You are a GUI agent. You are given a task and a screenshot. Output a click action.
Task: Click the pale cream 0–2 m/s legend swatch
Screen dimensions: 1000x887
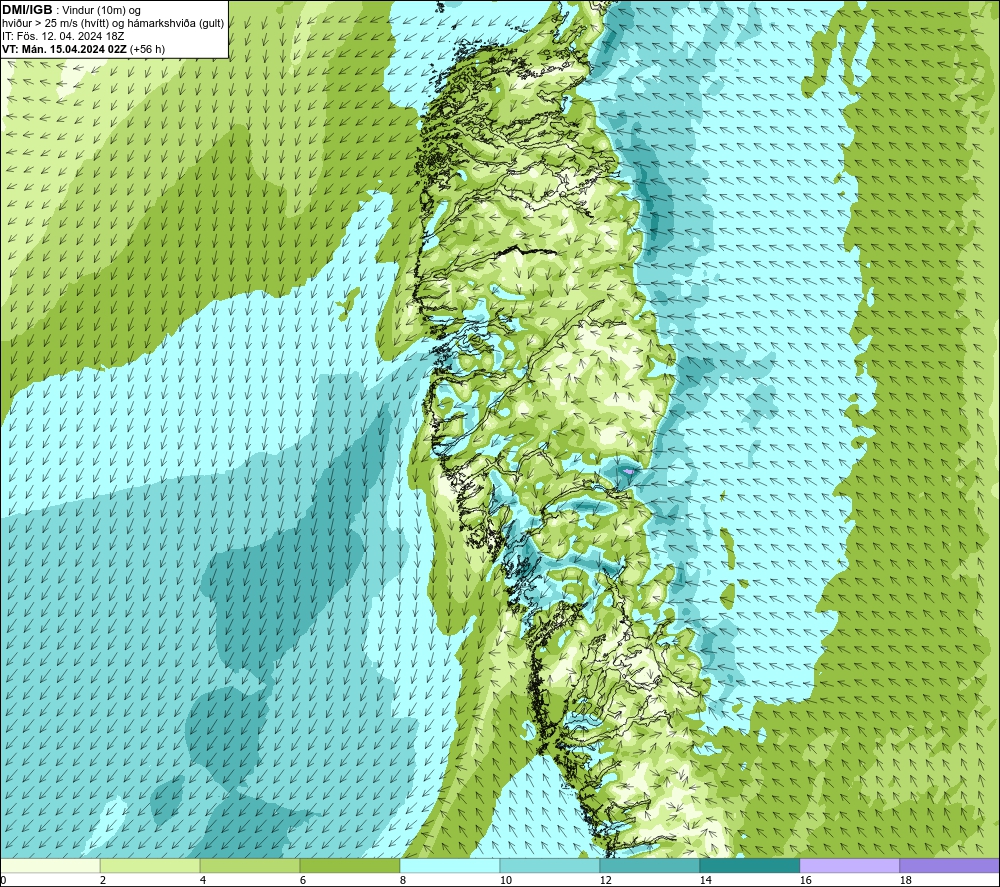pyautogui.click(x=50, y=866)
